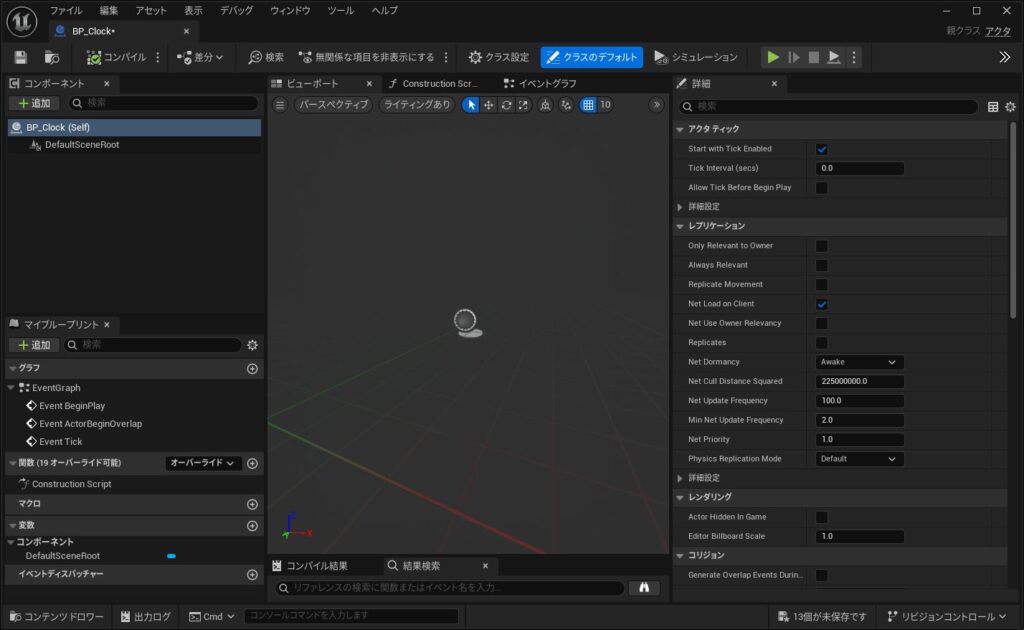
Task: Click the Save blueprint icon
Action: tap(21, 57)
